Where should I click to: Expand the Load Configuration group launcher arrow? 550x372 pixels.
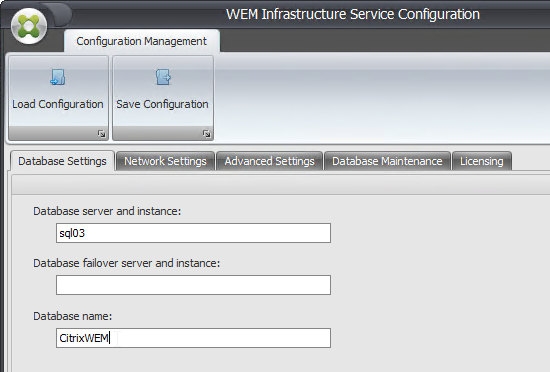coord(101,134)
